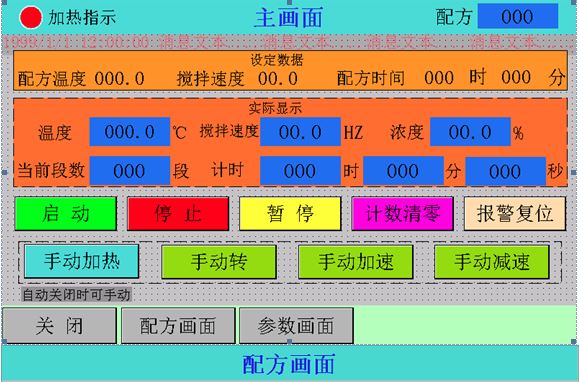Click the green 启动 start button
The width and height of the screenshot is (579, 382).
[x=66, y=214]
